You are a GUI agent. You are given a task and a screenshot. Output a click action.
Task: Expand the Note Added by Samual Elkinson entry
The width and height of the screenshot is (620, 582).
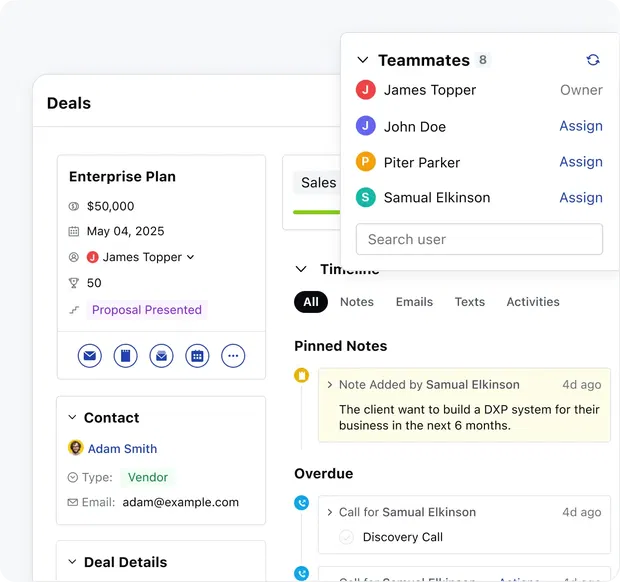[x=330, y=384]
